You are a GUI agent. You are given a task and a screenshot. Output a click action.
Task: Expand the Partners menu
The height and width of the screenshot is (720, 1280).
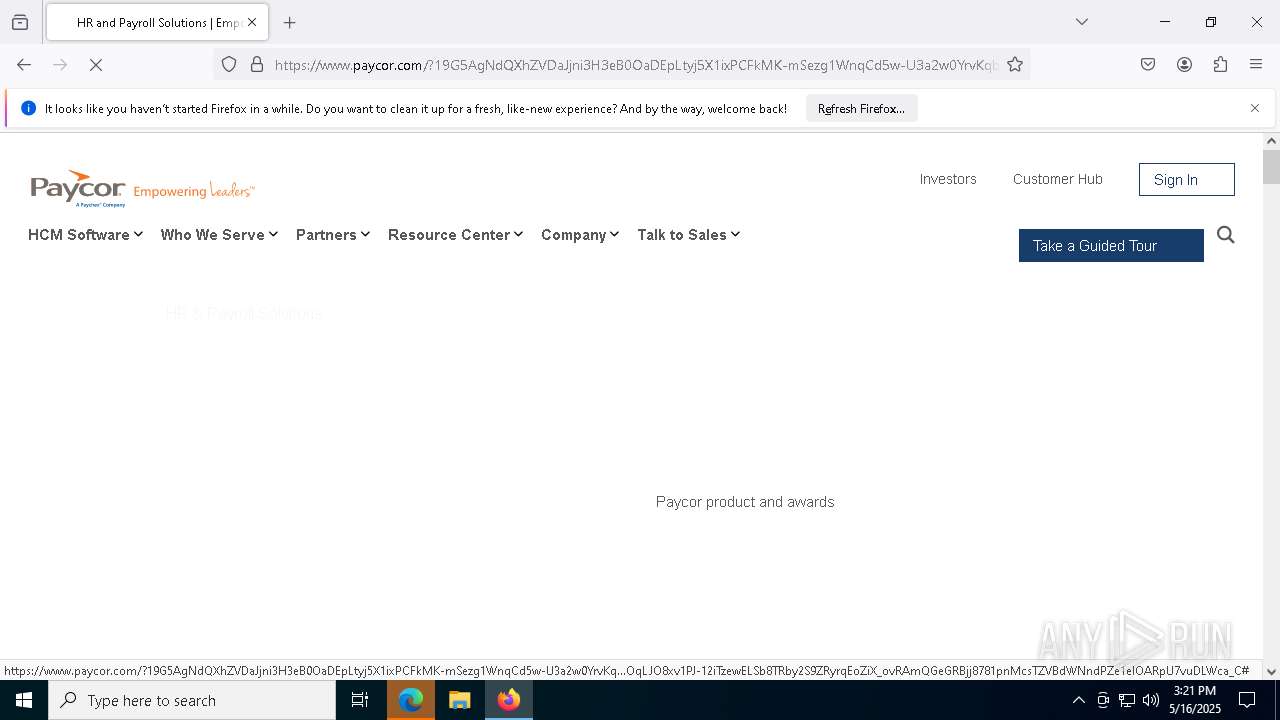(333, 235)
